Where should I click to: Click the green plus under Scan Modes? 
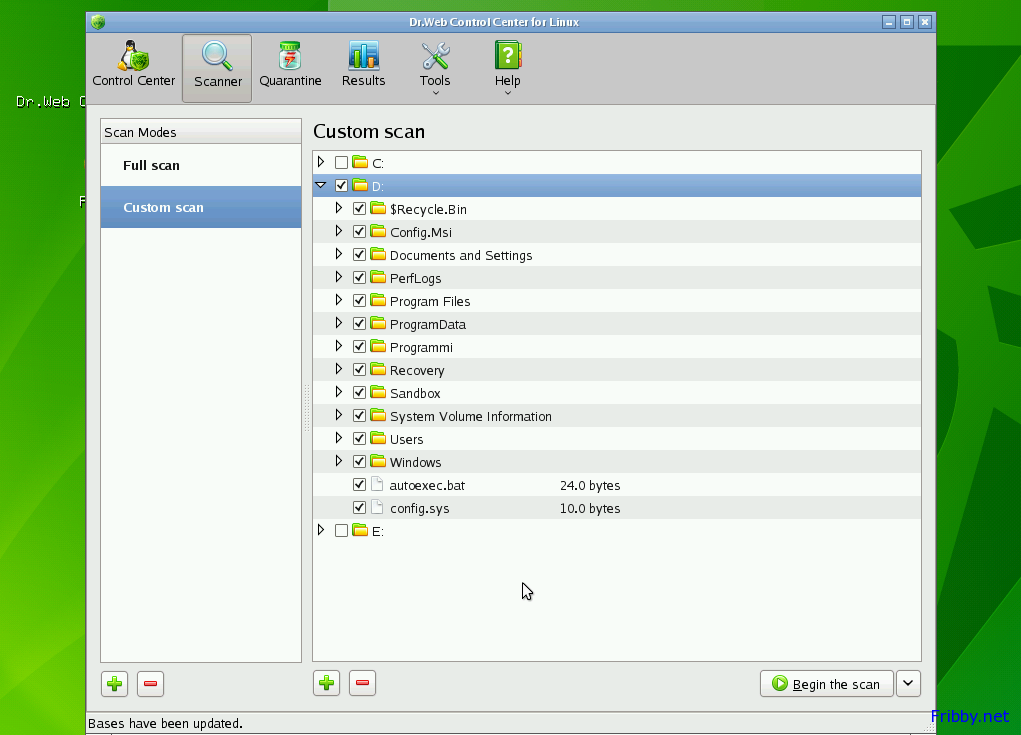click(x=115, y=684)
